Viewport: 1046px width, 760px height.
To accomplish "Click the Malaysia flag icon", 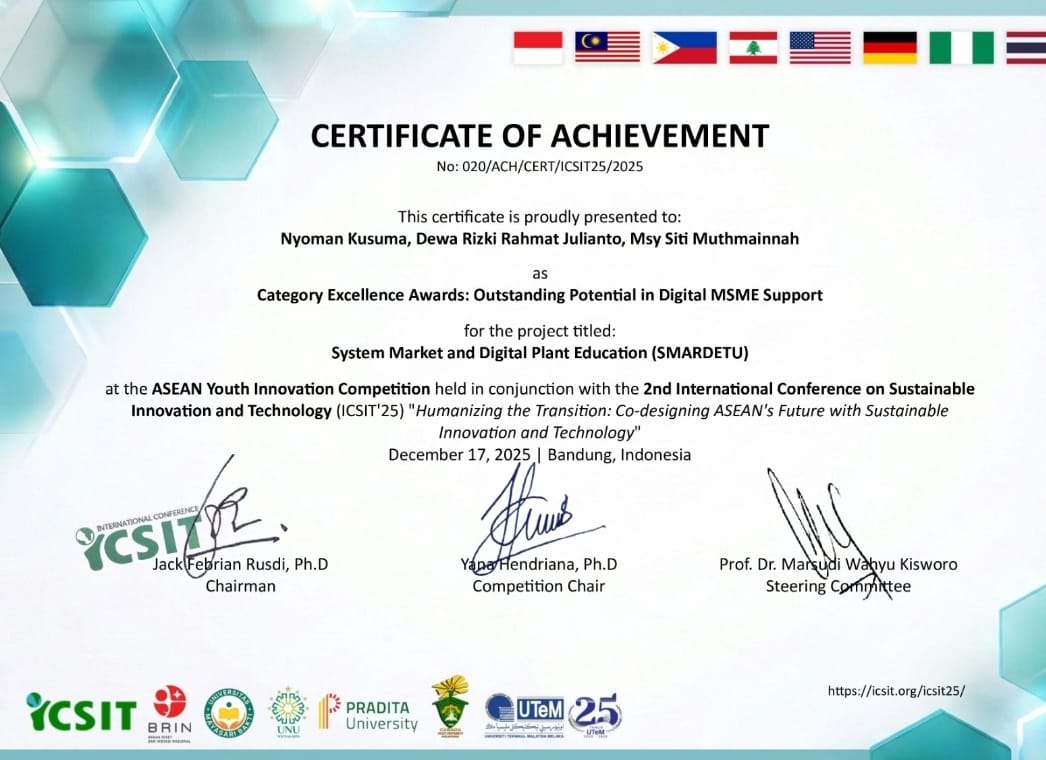I will click(607, 48).
